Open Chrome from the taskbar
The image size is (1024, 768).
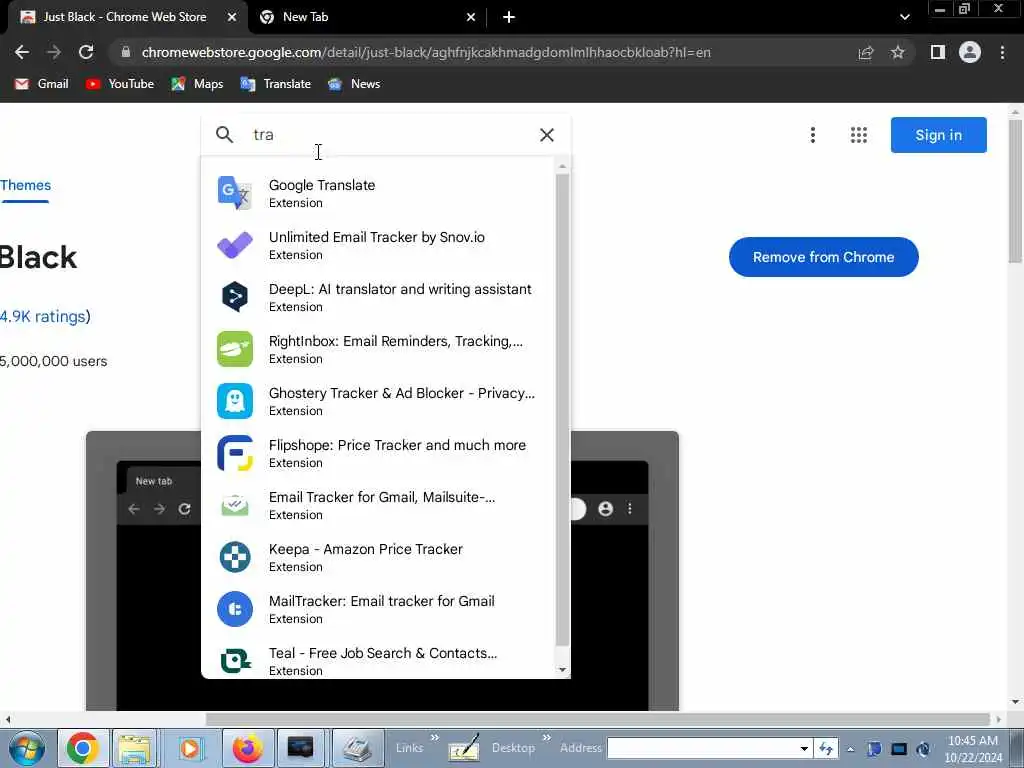(x=82, y=748)
